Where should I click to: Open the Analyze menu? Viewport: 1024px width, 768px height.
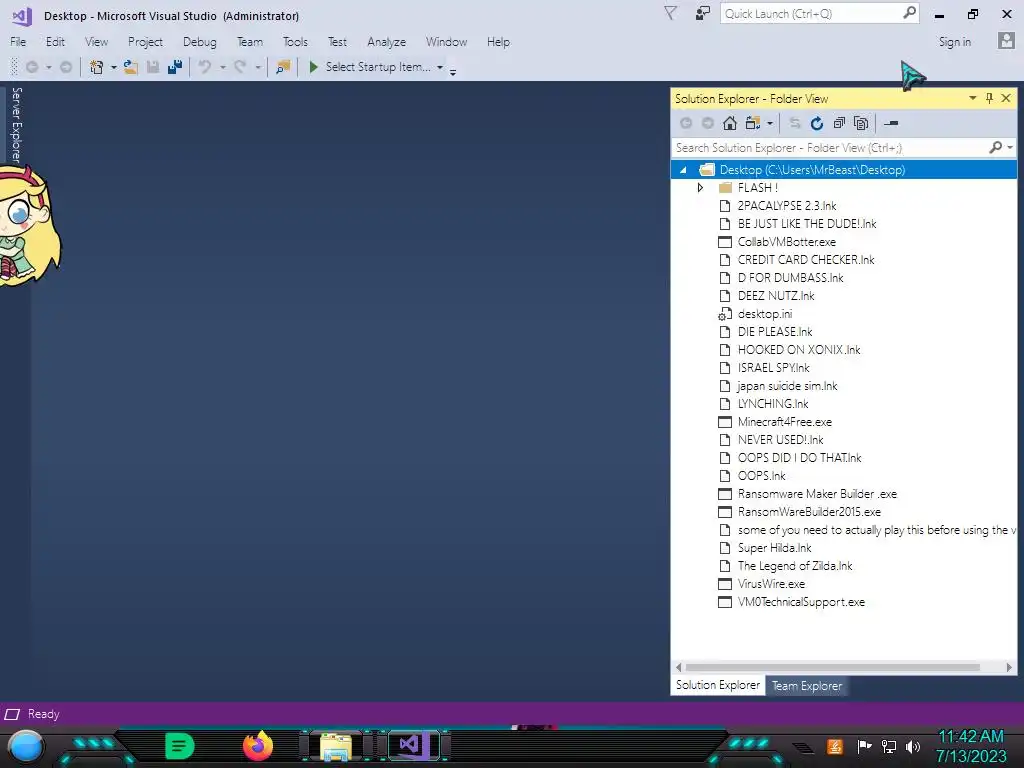coord(387,42)
